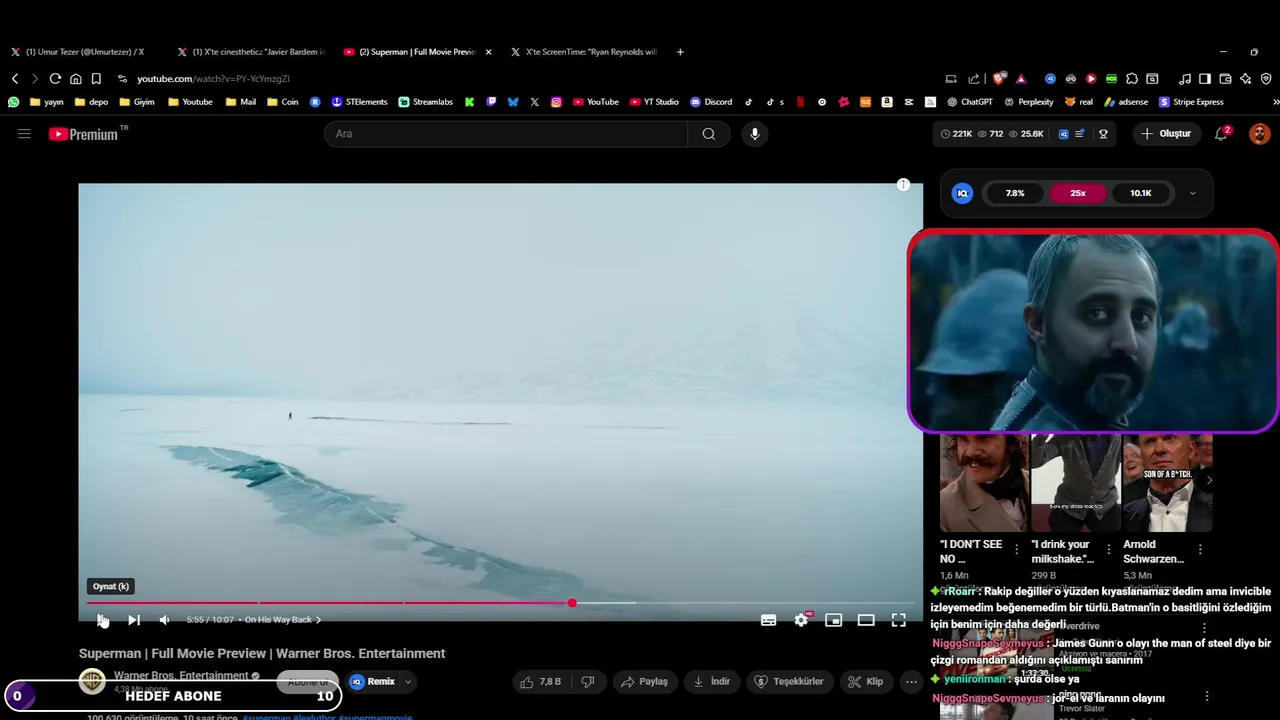Open options for 'I drink your milkshake' video
This screenshot has height=720, width=1280.
tap(1109, 550)
